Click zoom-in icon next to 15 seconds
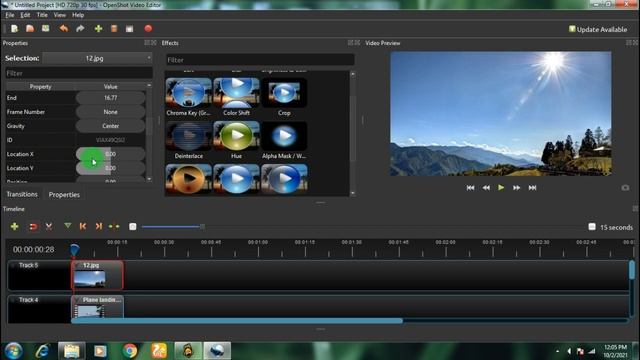Viewport: 640px width, 360px height. (592, 227)
